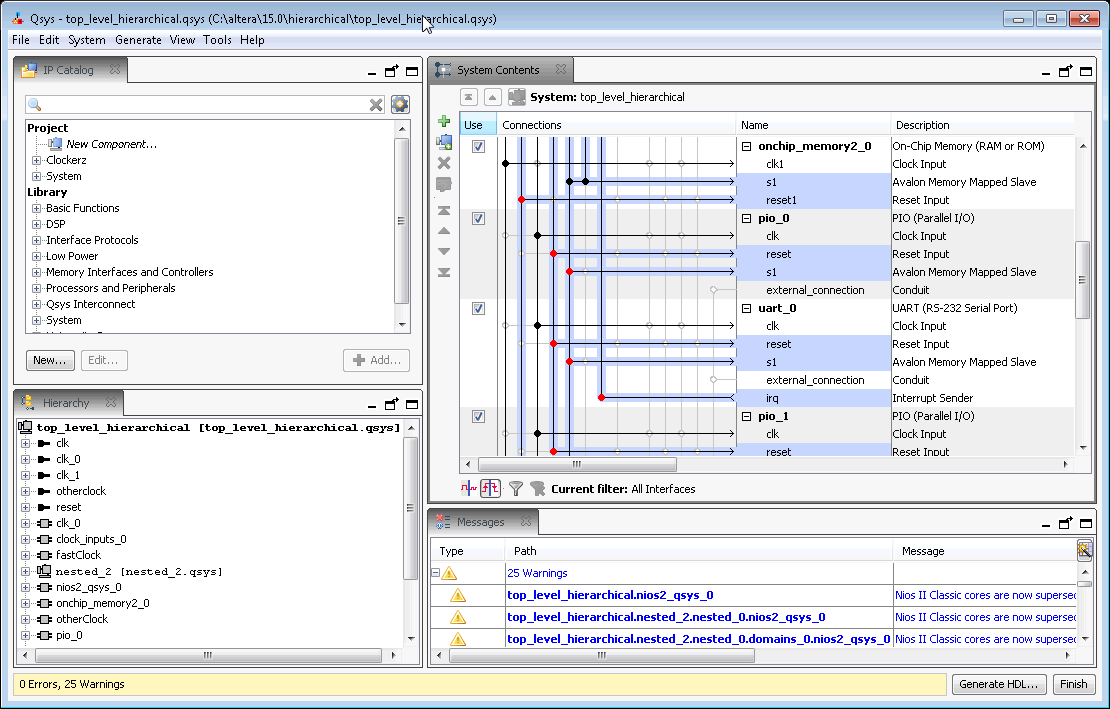
Task: Click the reset domains display icon
Action: pos(491,489)
